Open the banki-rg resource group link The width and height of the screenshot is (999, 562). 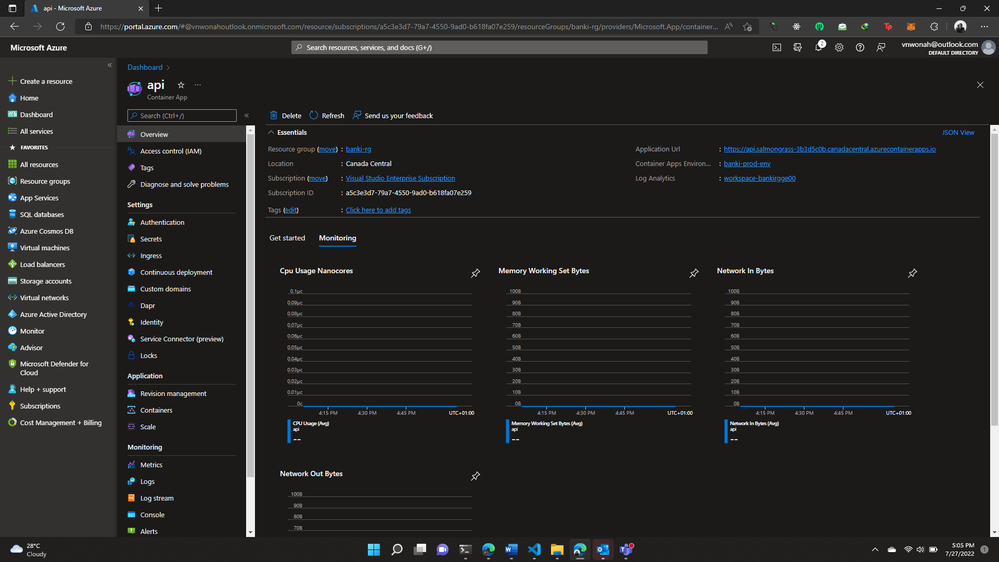(x=358, y=149)
